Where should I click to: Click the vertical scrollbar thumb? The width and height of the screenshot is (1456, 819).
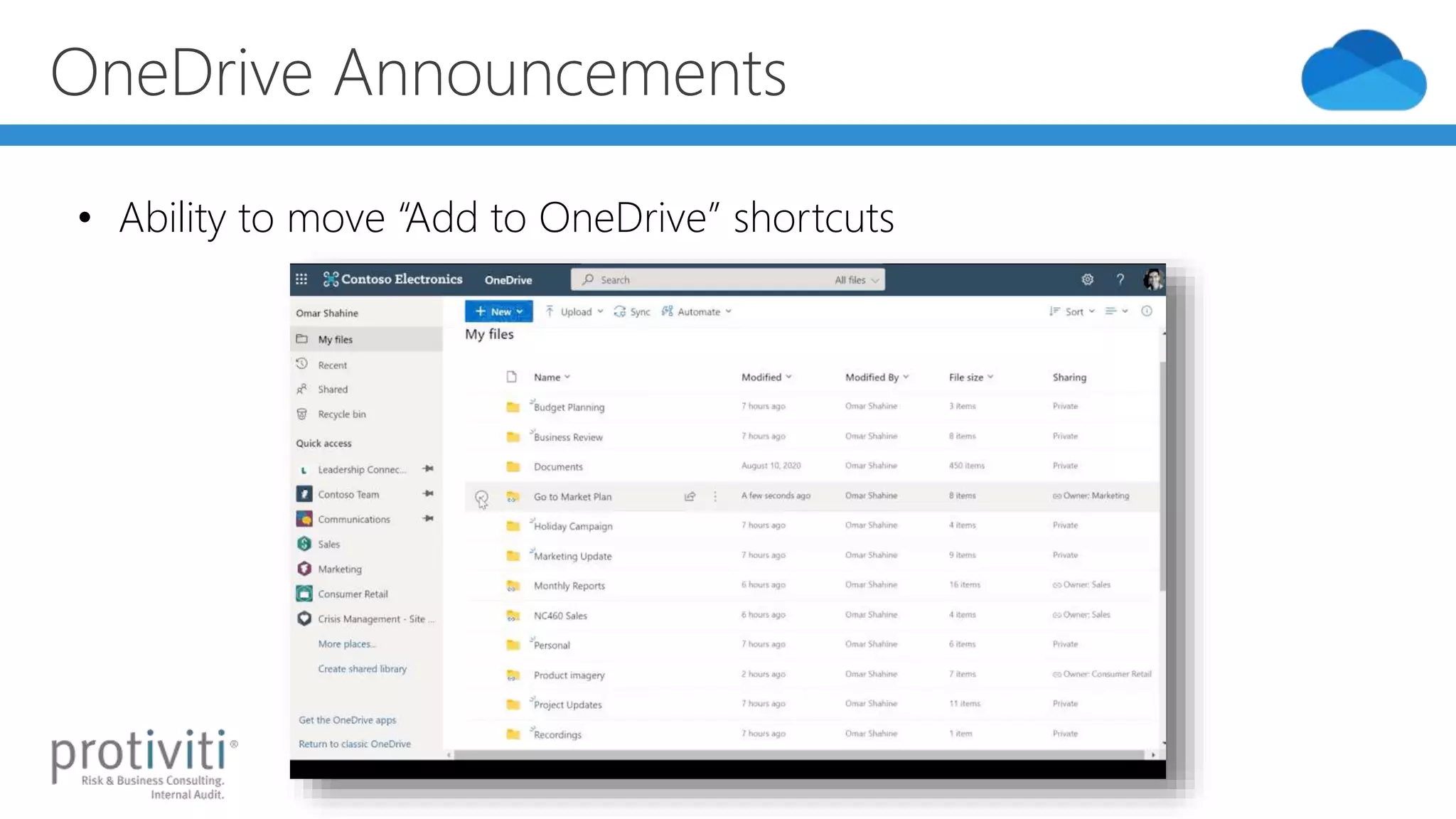[x=1162, y=476]
